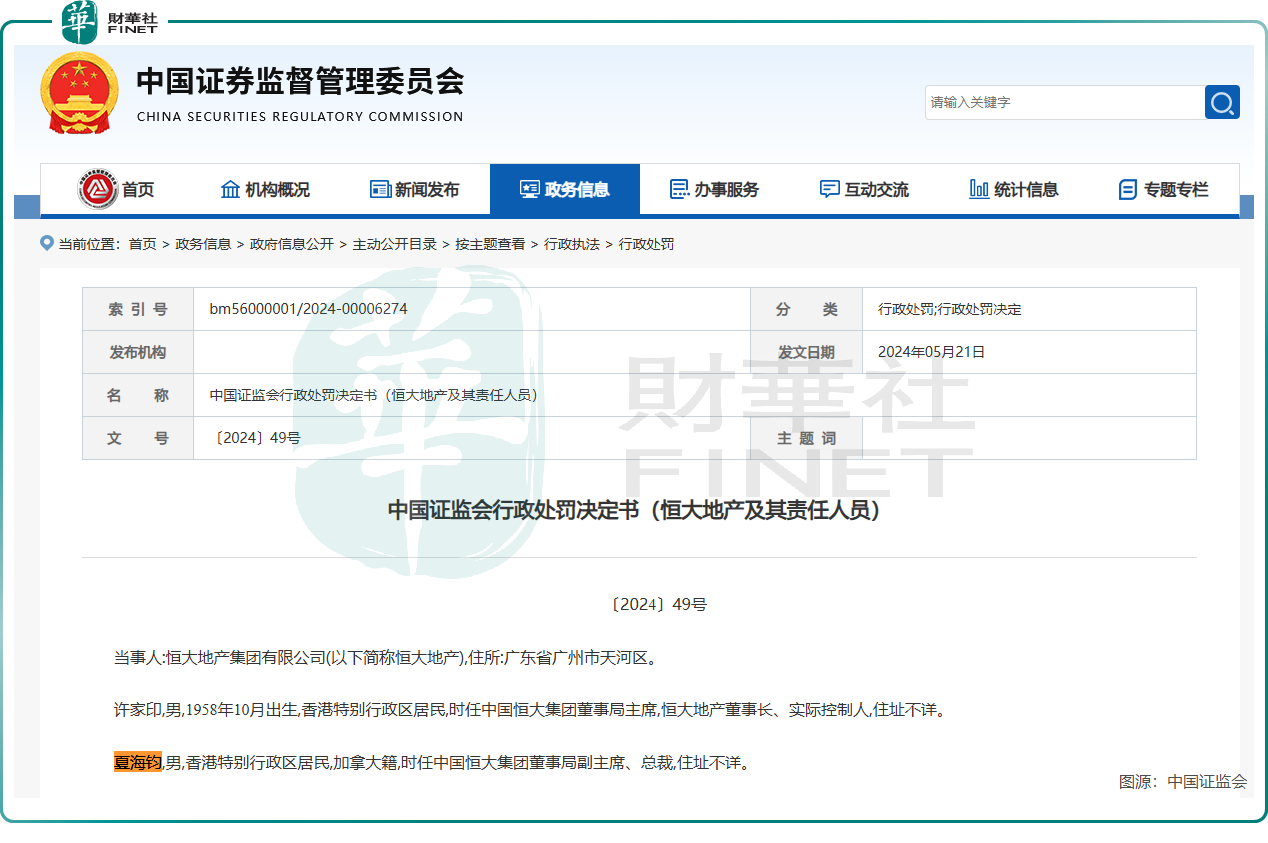This screenshot has height=843, width=1268.
Task: Open the 互动交流 navigation tab
Action: click(x=865, y=189)
